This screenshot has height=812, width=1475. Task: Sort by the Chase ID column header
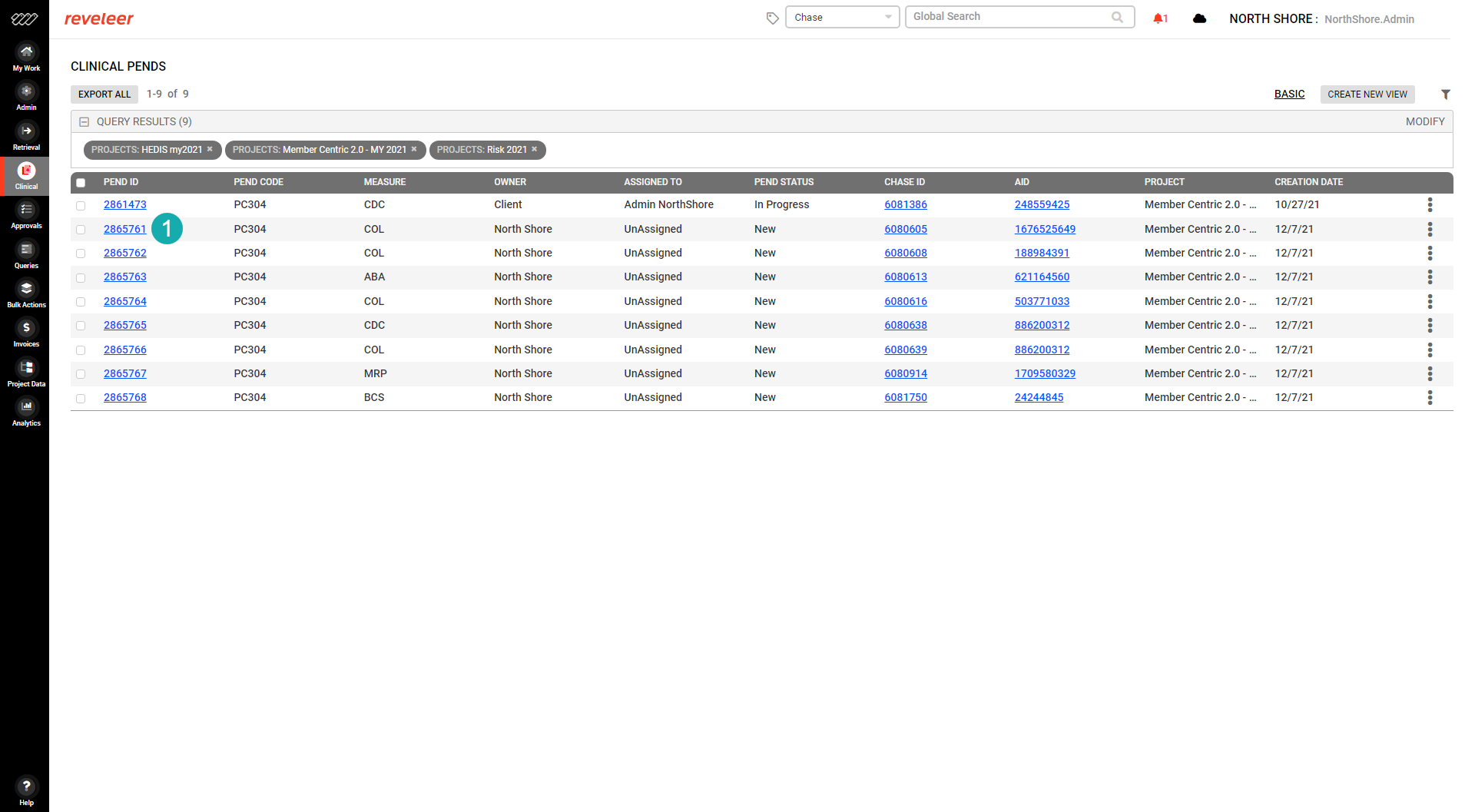click(x=904, y=182)
